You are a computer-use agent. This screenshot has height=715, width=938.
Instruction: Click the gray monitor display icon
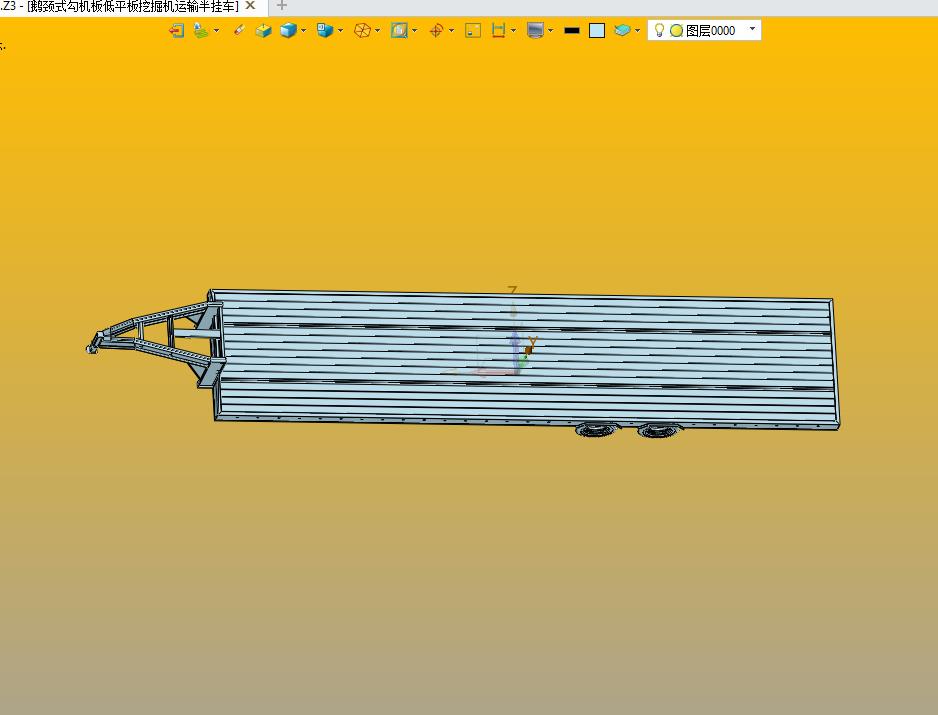[x=535, y=30]
